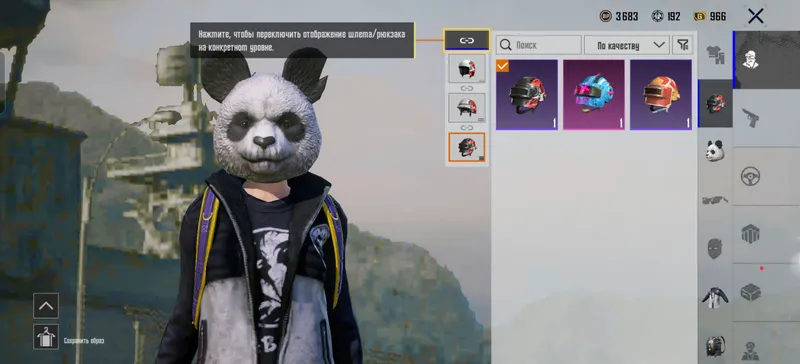
Task: Click the 966 currency balance
Action: (718, 16)
